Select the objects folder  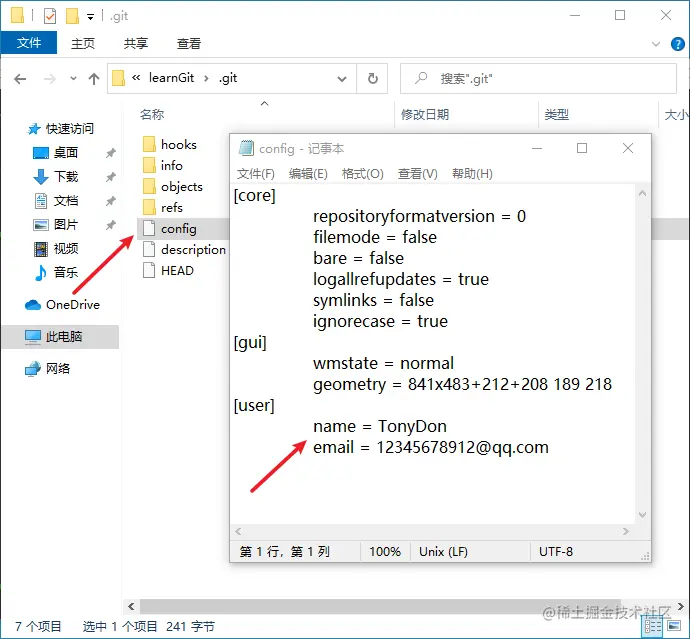[x=173, y=187]
